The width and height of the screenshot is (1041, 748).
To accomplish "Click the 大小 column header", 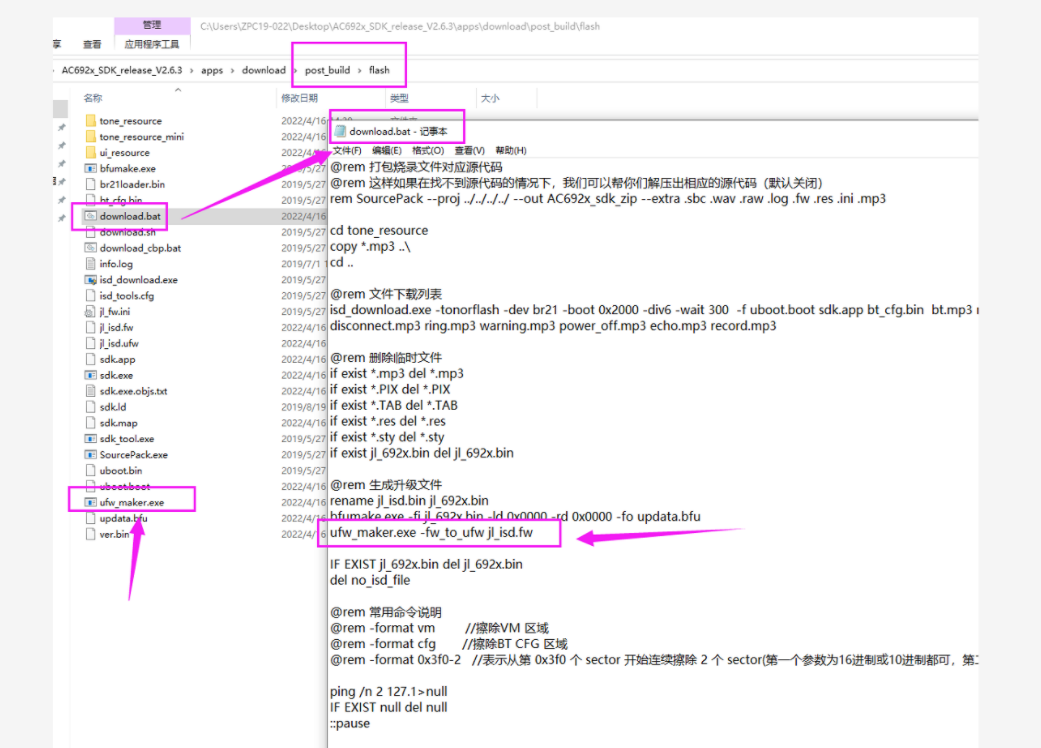I will tap(490, 98).
